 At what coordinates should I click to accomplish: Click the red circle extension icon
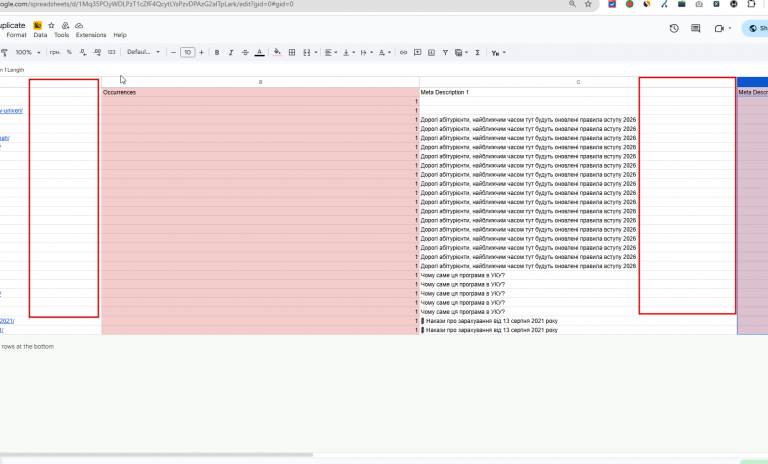pyautogui.click(x=629, y=4)
